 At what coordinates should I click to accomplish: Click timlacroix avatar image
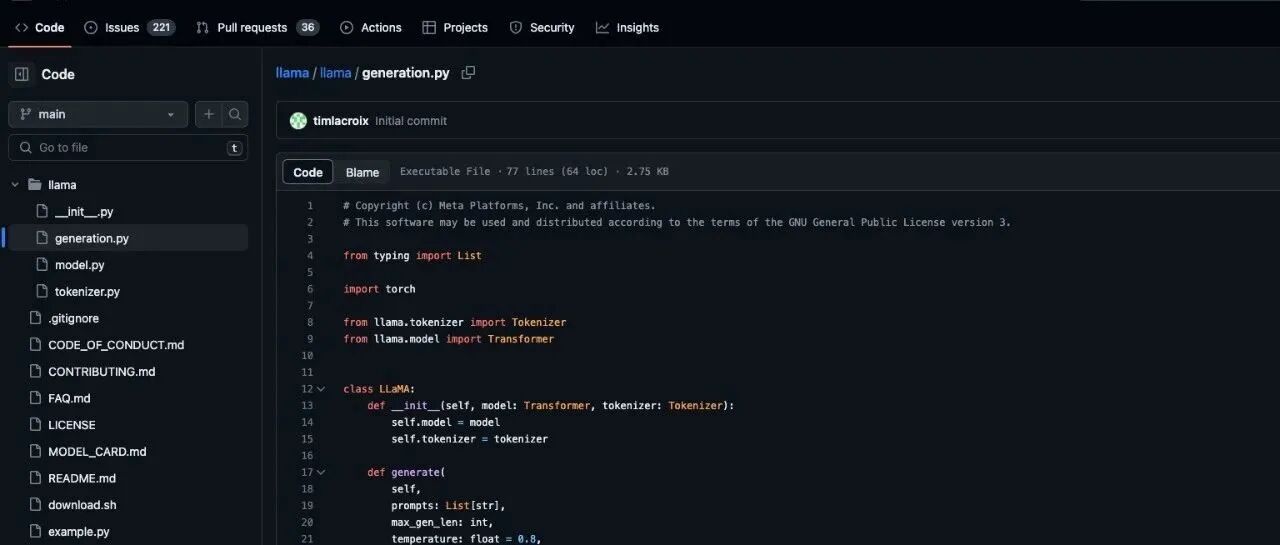(x=298, y=121)
